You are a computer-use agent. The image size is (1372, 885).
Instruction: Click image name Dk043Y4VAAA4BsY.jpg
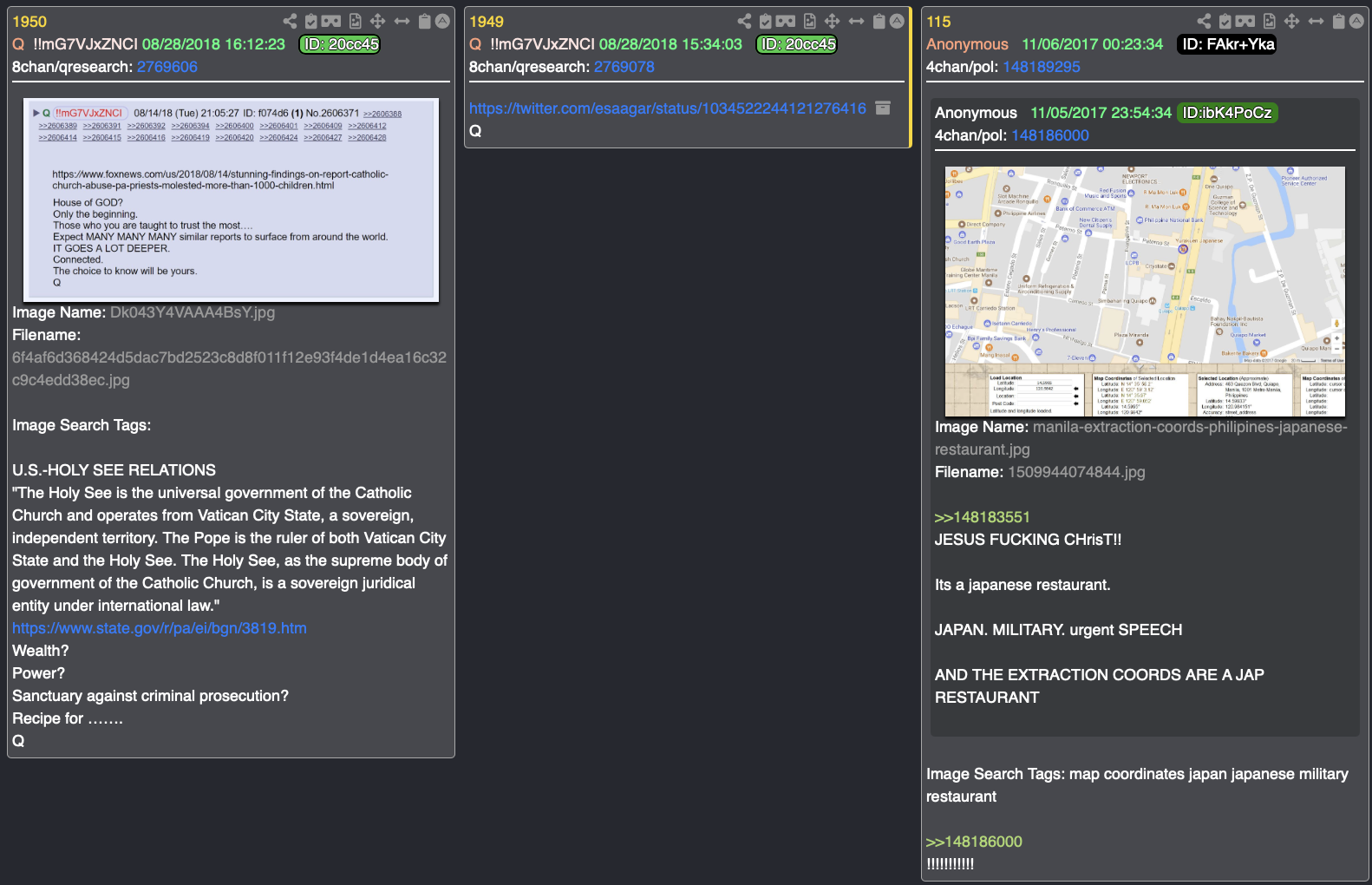click(193, 312)
